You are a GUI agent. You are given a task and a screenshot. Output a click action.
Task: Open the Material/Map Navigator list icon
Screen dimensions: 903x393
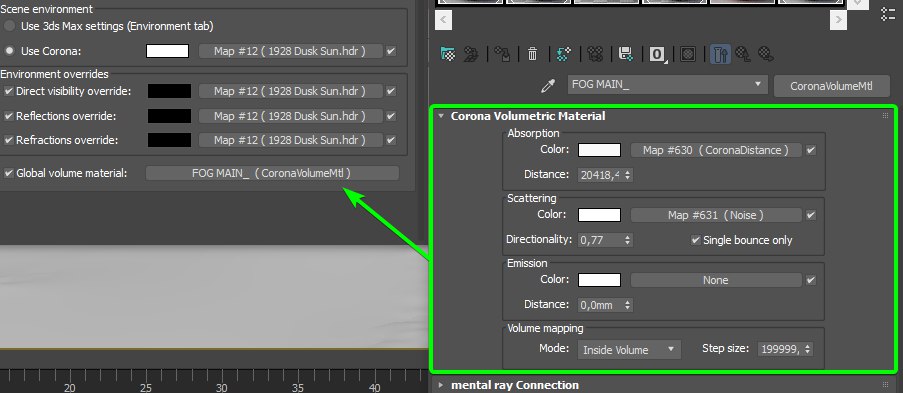888,14
